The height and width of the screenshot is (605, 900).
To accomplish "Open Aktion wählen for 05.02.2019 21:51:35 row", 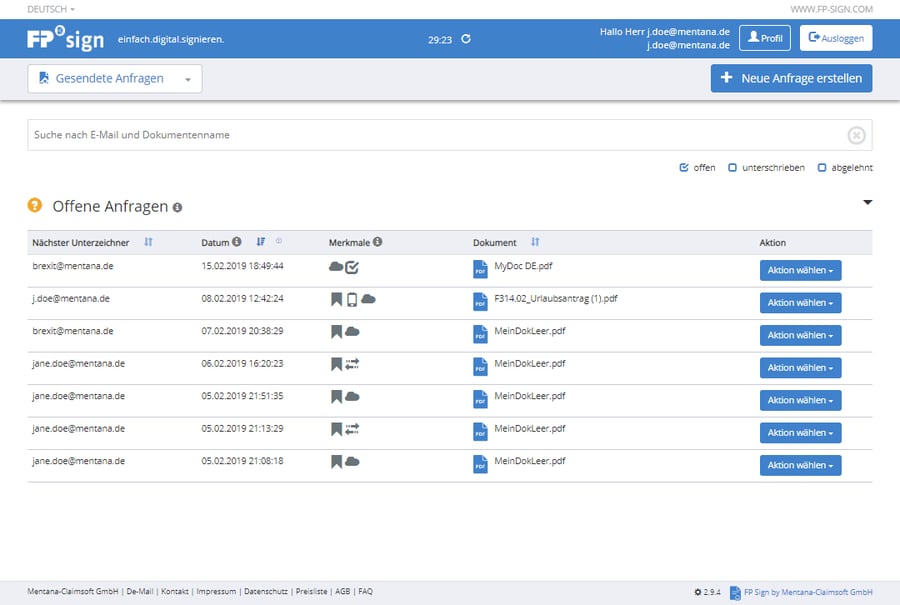I will (800, 401).
